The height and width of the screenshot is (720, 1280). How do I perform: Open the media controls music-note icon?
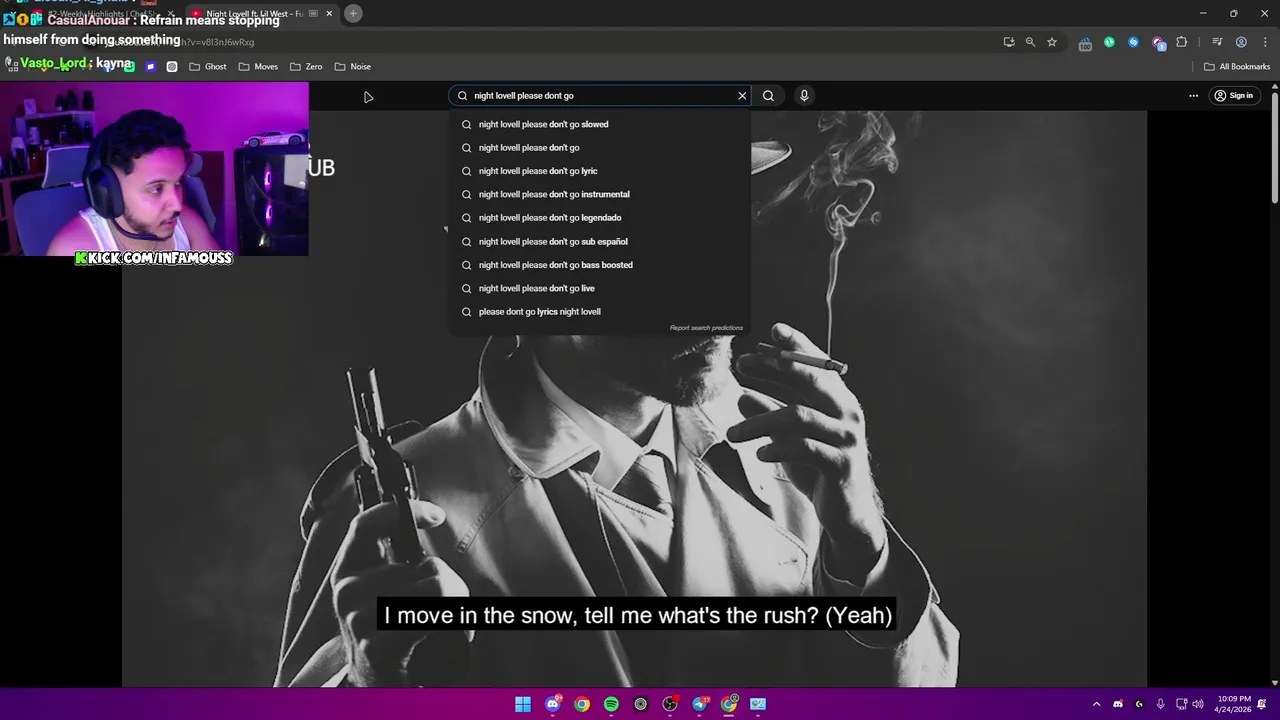tap(1217, 42)
